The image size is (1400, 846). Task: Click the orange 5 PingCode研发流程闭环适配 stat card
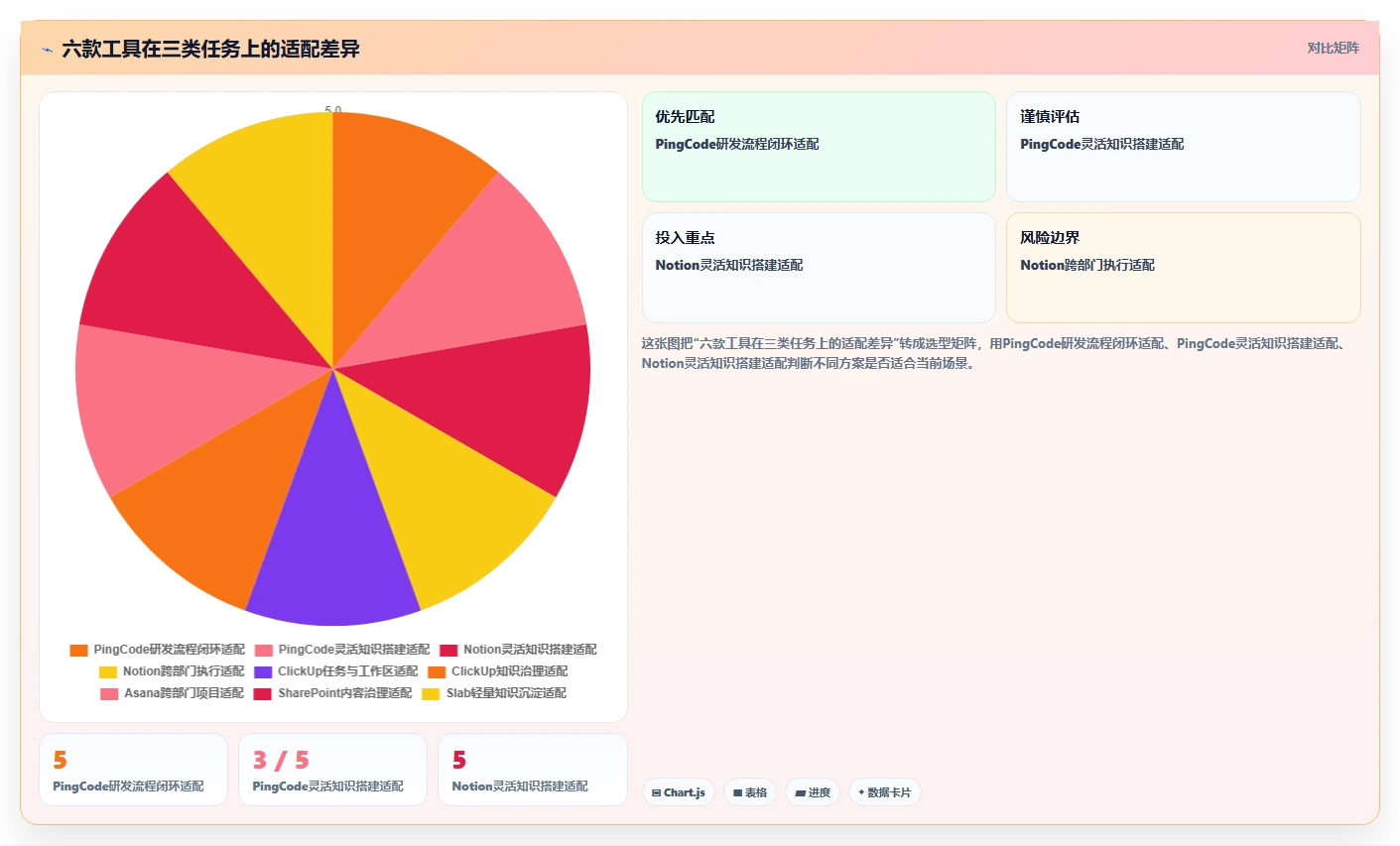133,770
